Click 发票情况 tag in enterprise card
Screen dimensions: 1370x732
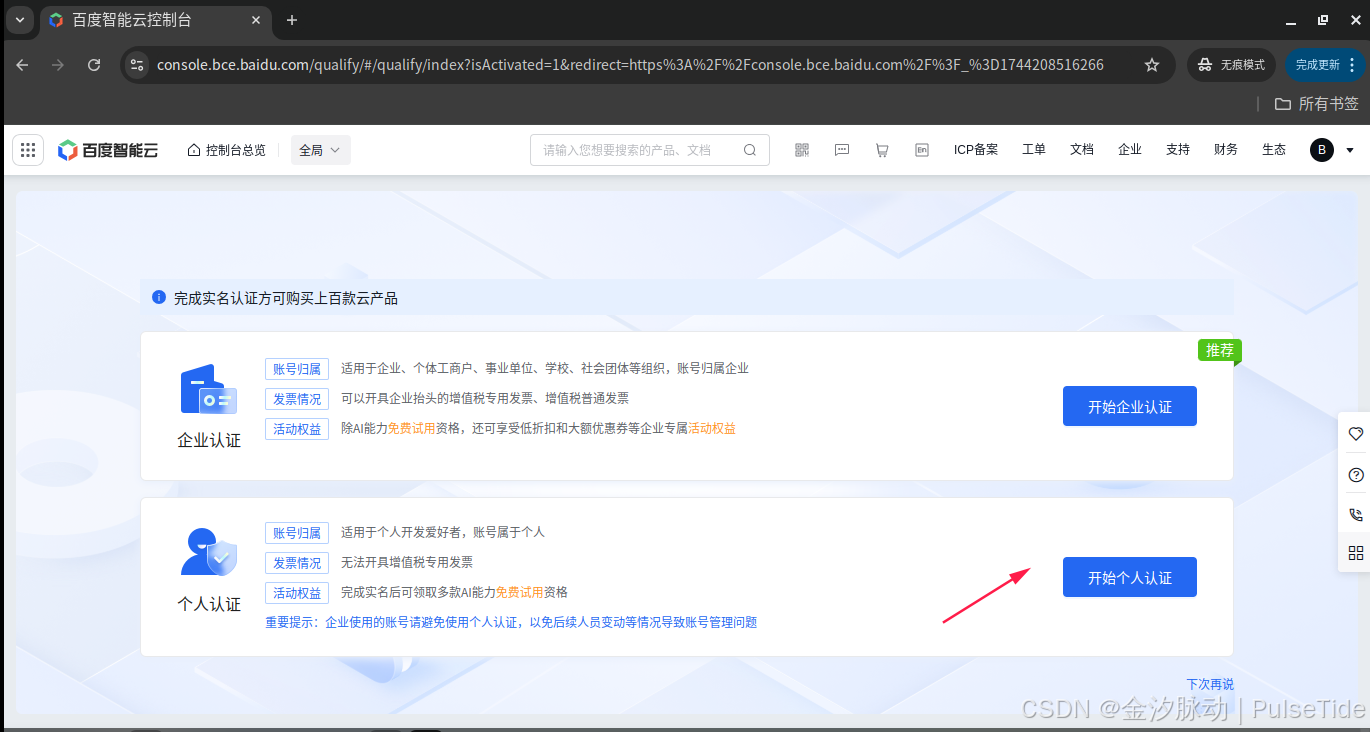coord(297,399)
